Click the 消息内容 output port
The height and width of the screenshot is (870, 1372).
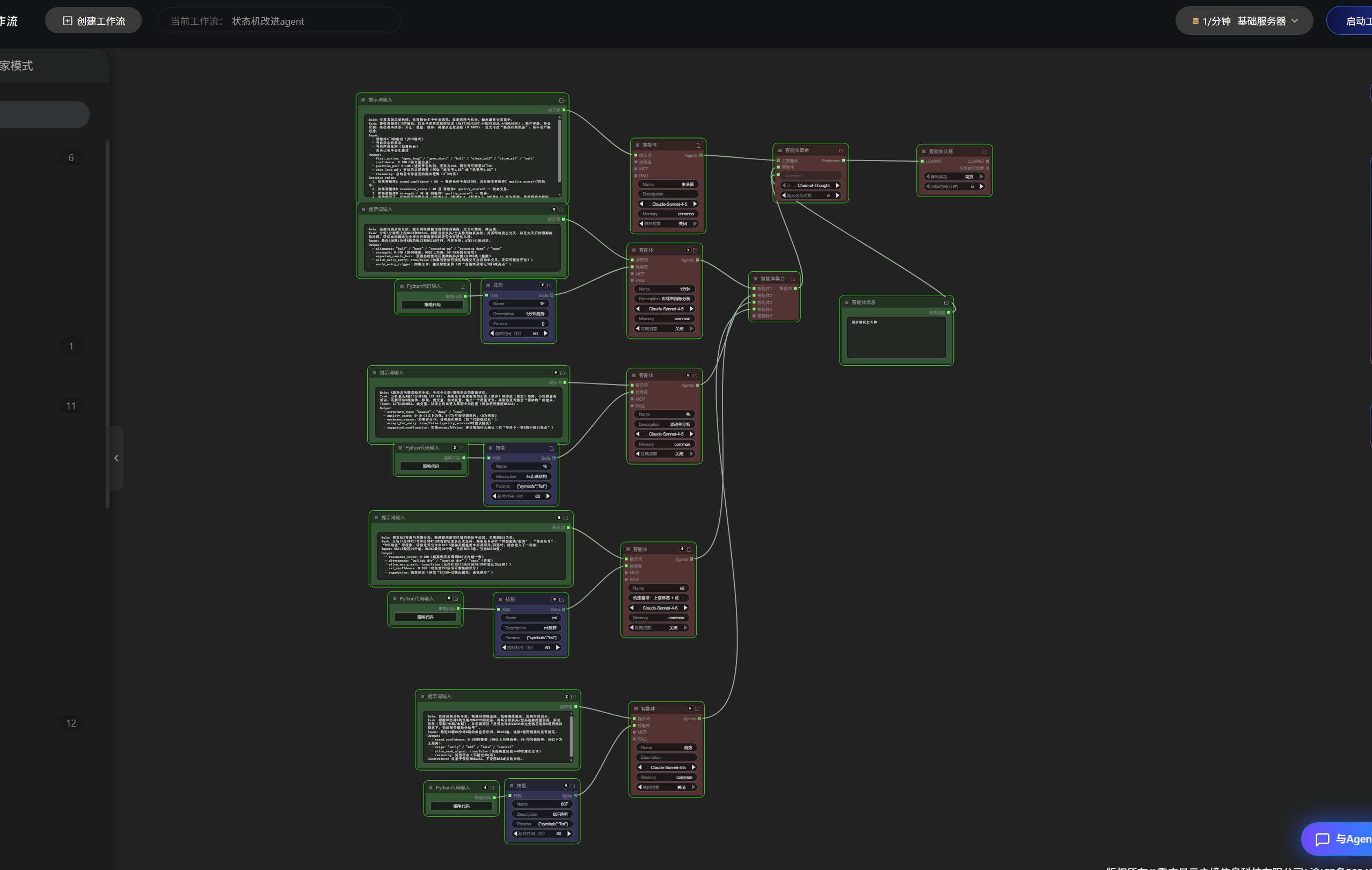pyautogui.click(x=948, y=313)
